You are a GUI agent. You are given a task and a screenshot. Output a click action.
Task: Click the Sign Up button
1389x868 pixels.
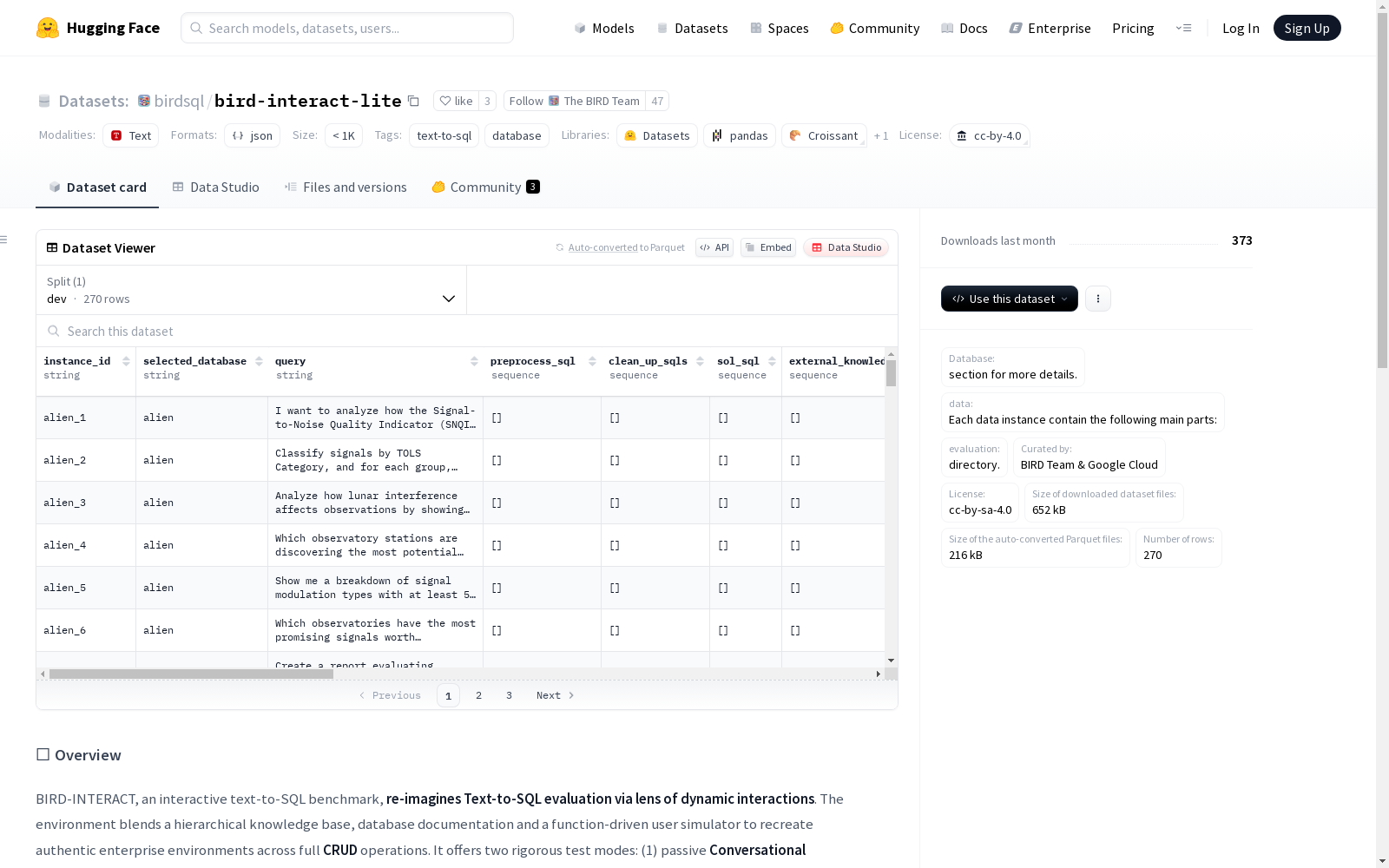1307,28
